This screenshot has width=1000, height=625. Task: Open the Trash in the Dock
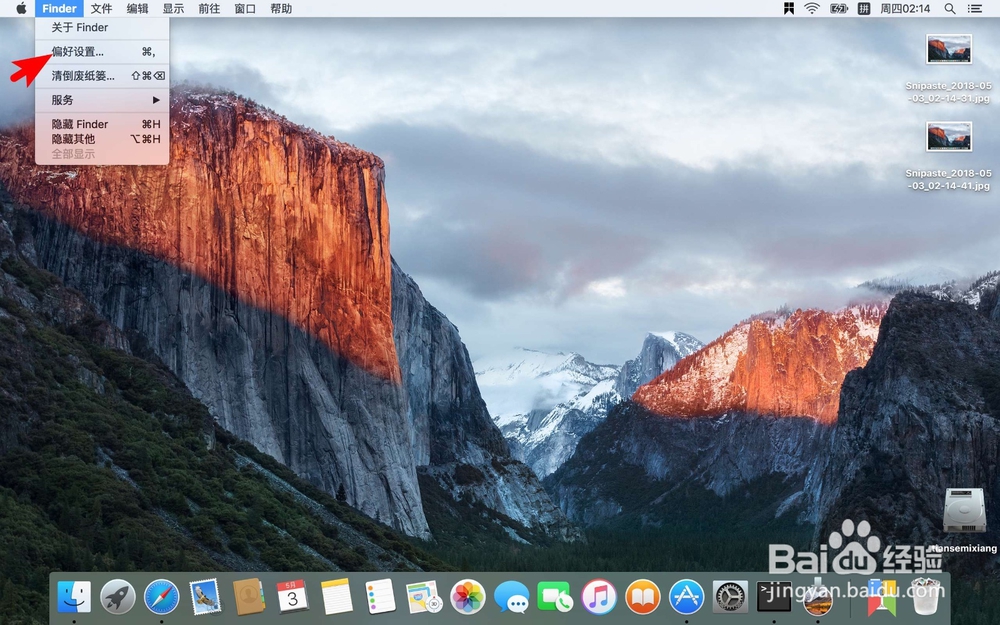tap(926, 597)
